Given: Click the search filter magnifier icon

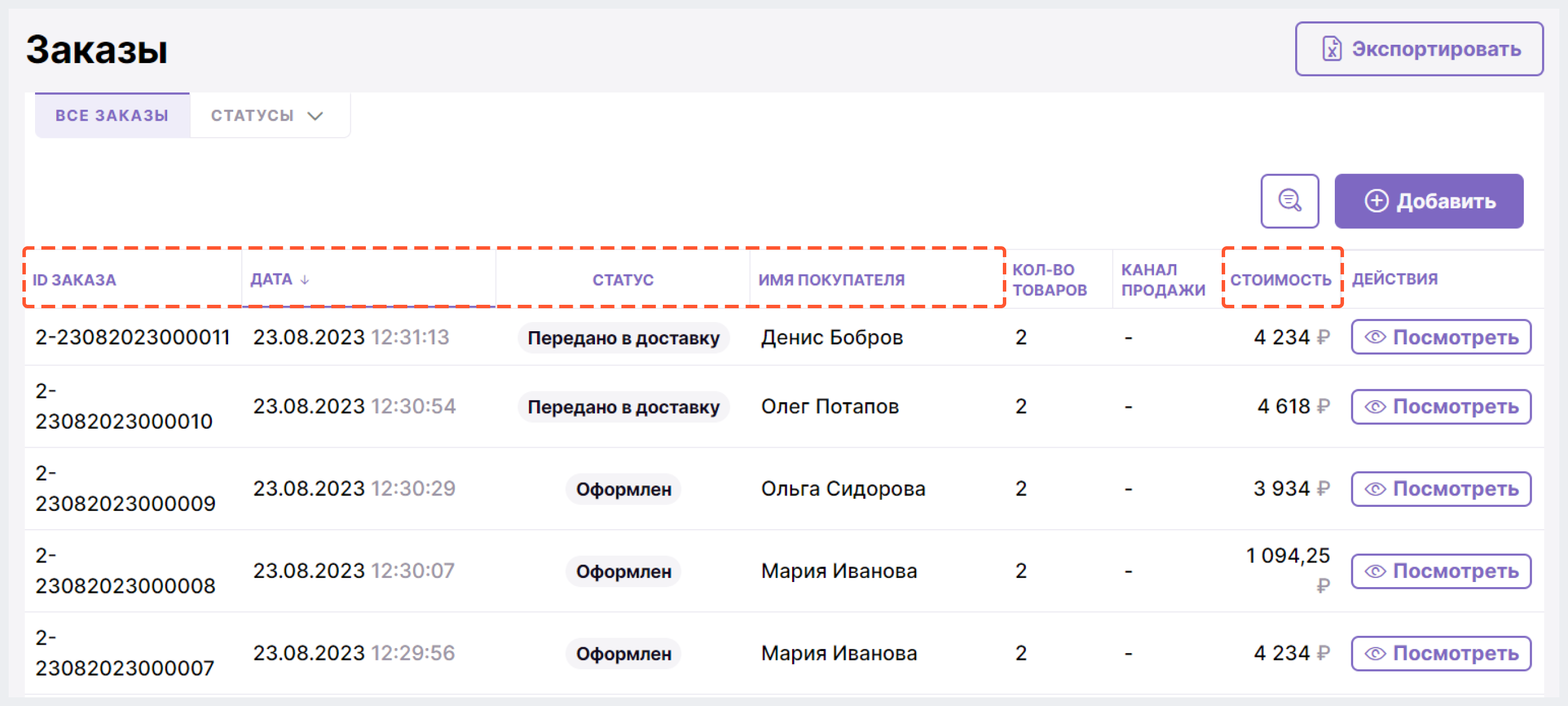Looking at the screenshot, I should tap(1289, 201).
